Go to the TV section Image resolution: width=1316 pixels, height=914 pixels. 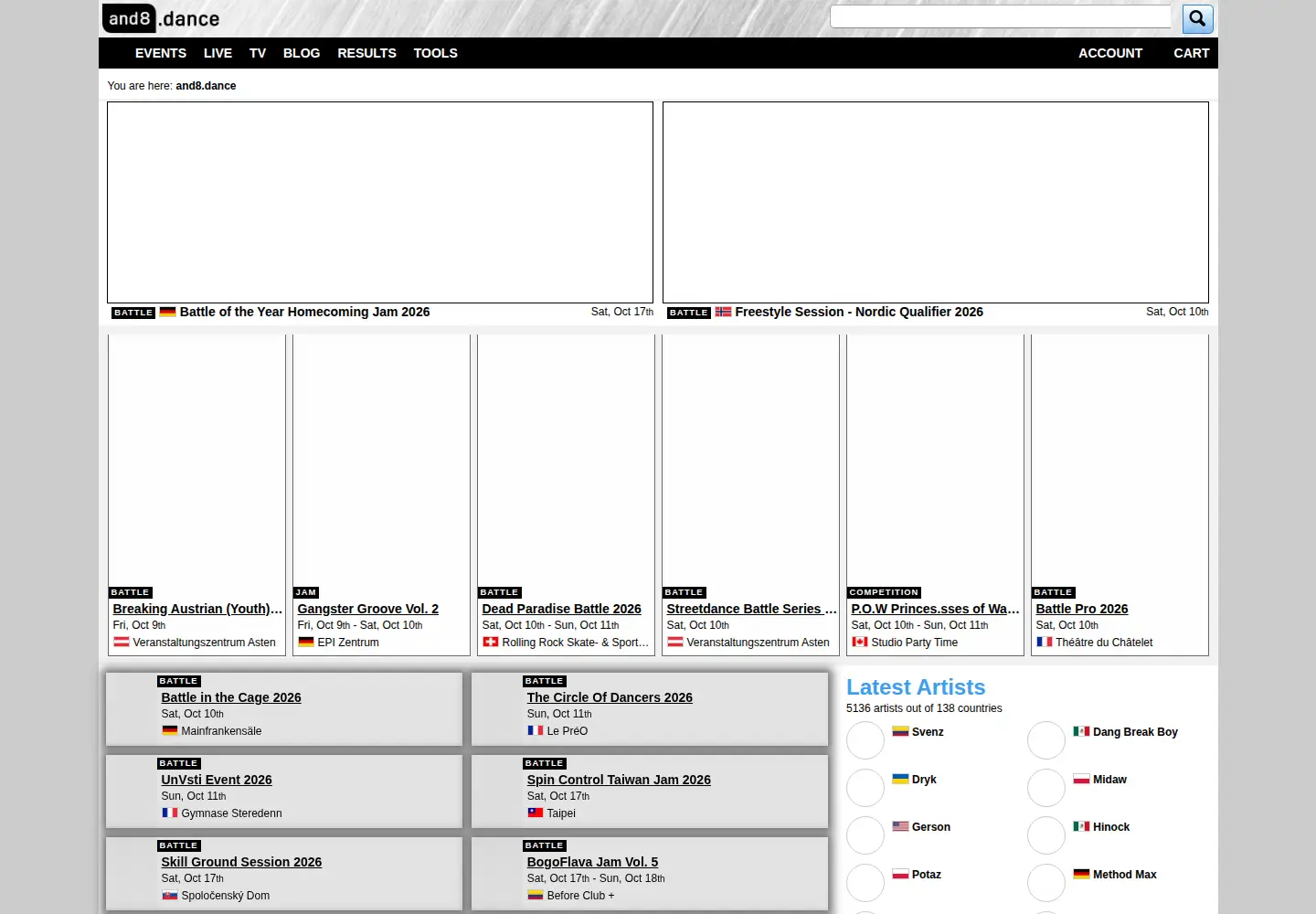258,53
